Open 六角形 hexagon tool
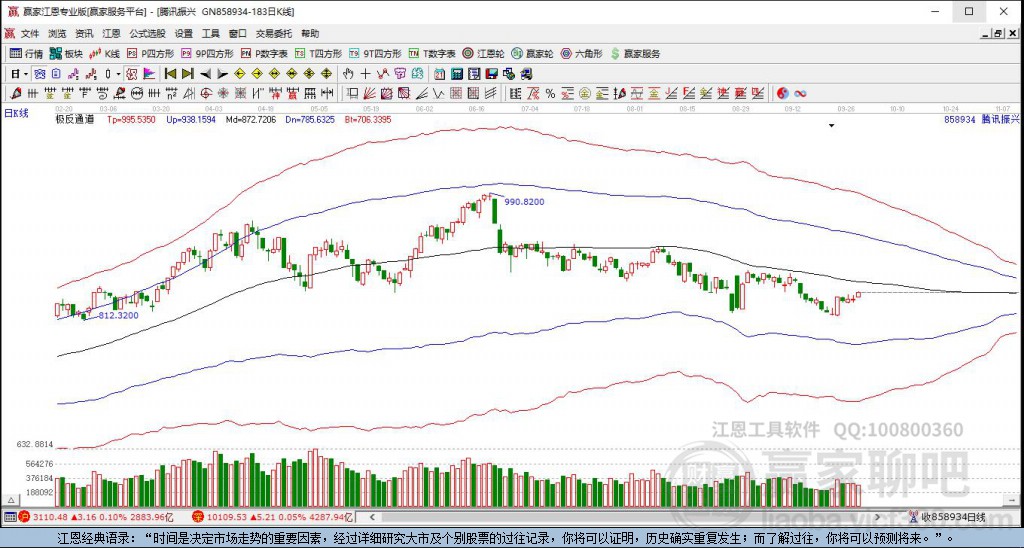Screen dimensions: 1024x548 tap(581, 54)
